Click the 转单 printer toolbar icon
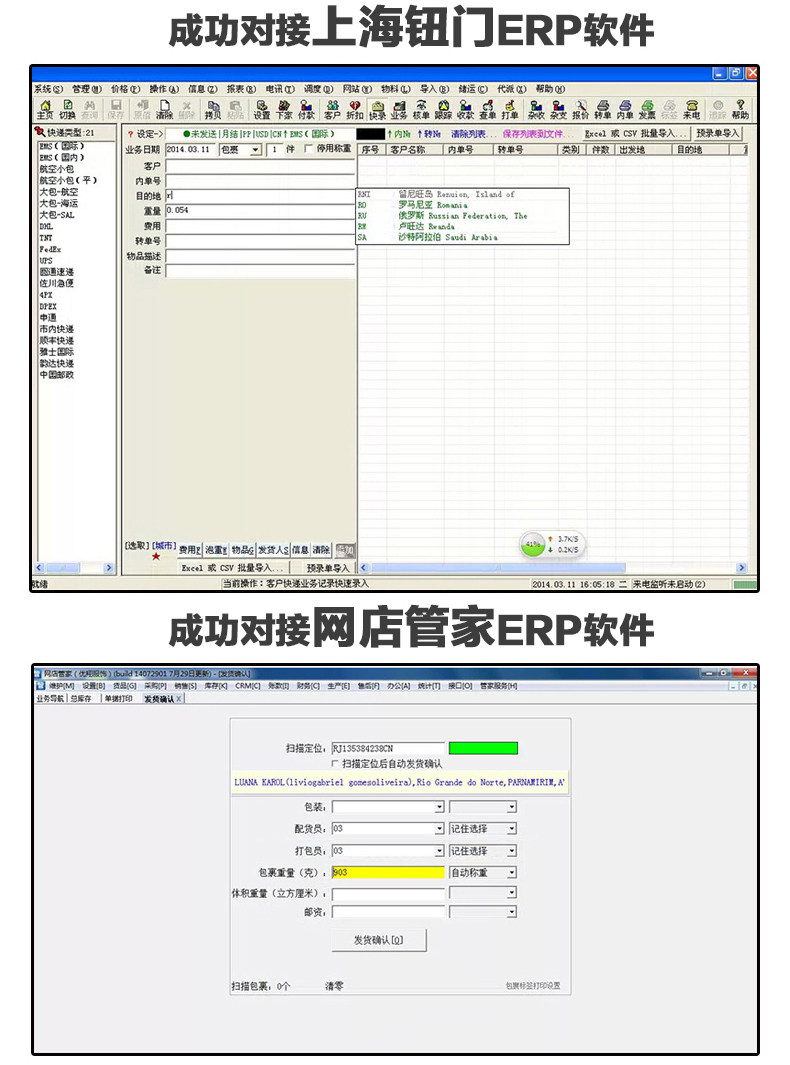 point(603,109)
